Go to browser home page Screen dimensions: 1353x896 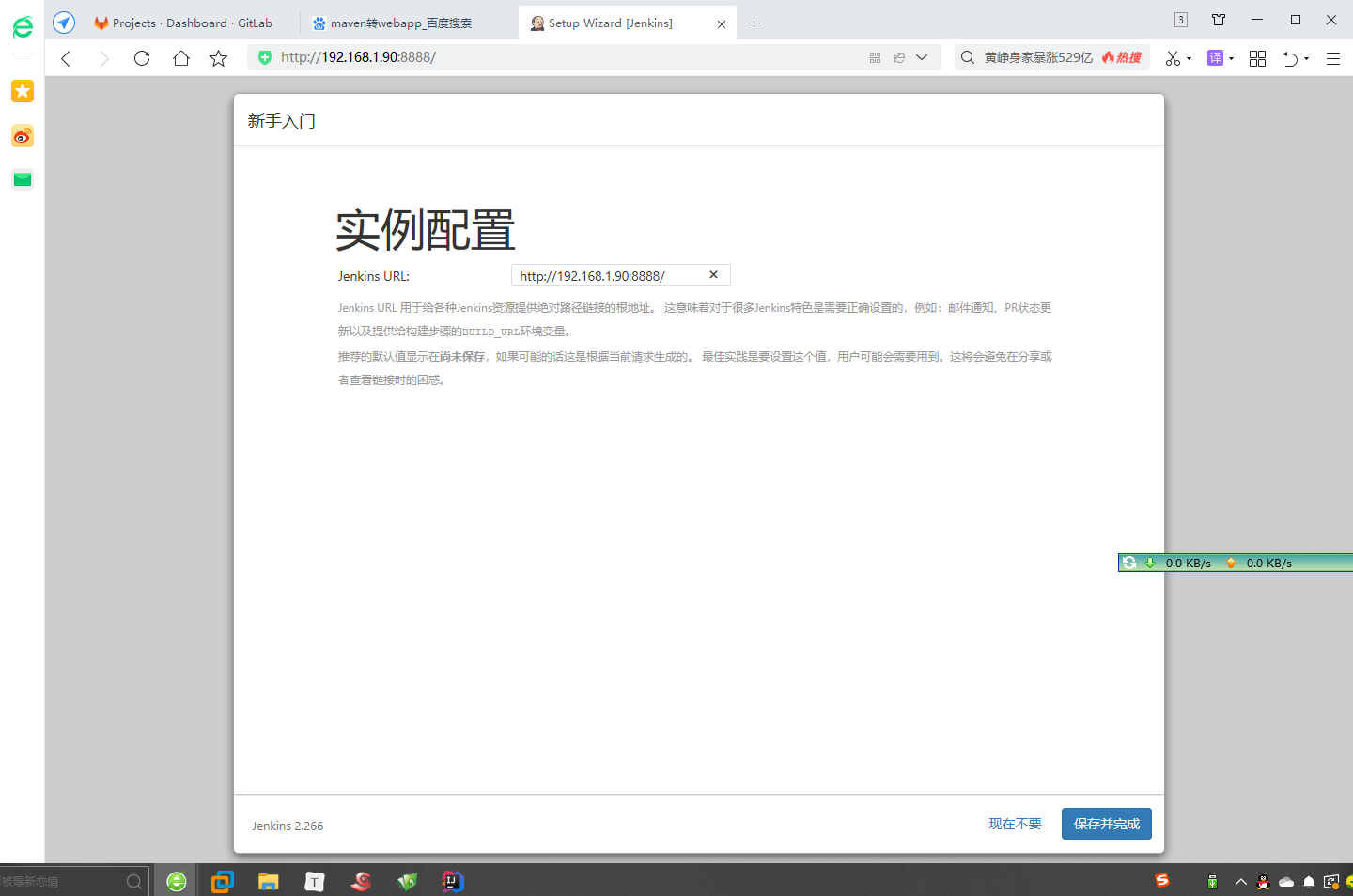tap(181, 58)
